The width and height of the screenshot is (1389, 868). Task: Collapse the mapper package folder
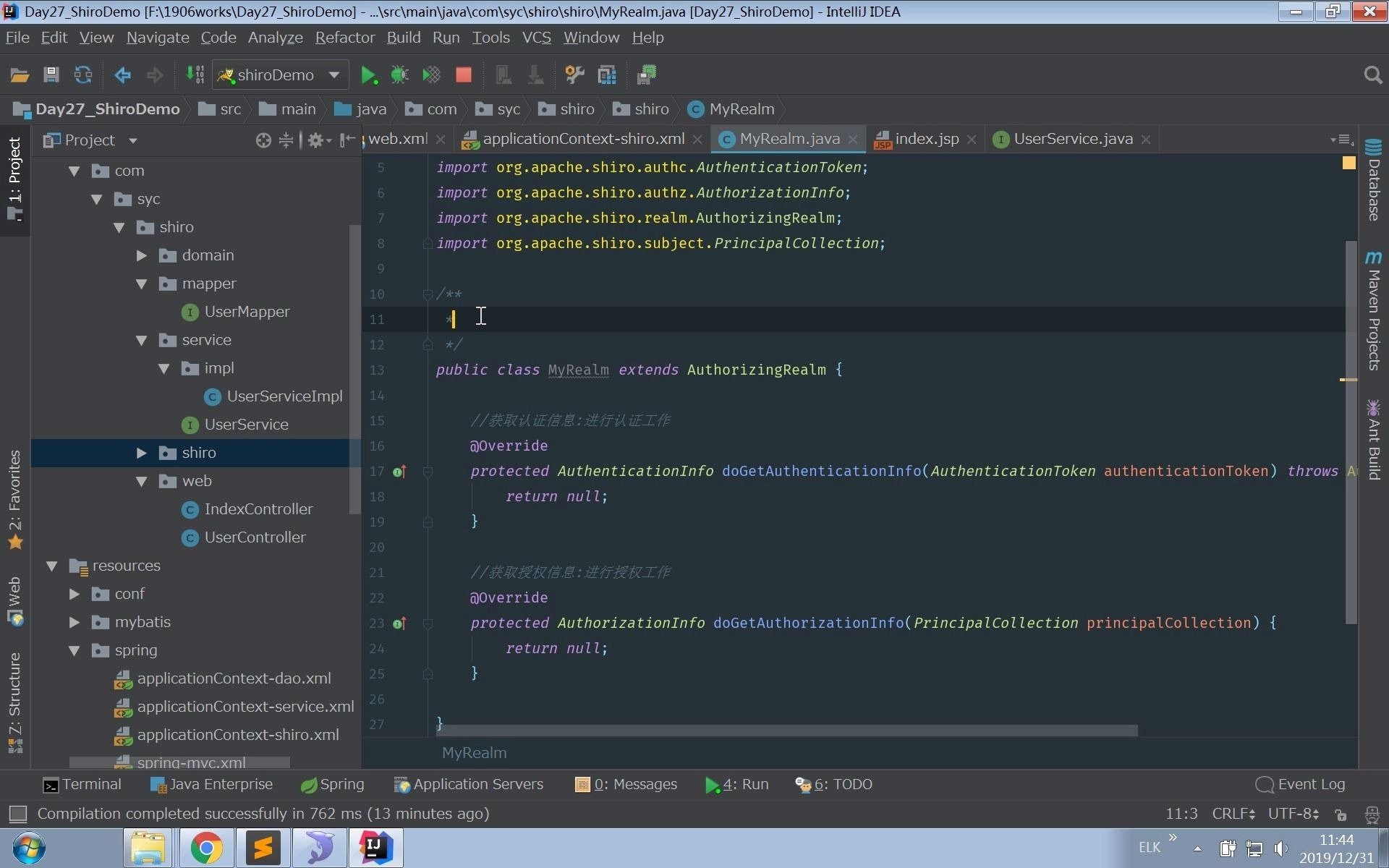click(x=142, y=284)
